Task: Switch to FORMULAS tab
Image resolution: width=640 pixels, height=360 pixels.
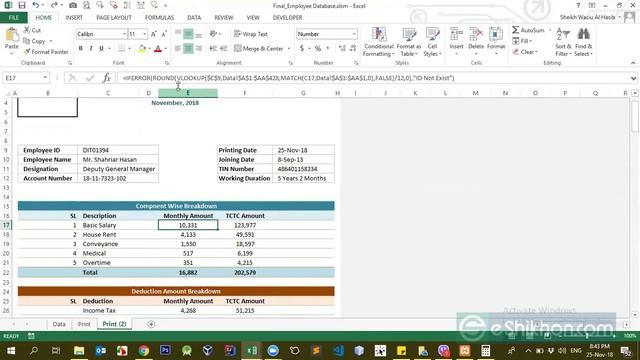Action: pos(159,18)
